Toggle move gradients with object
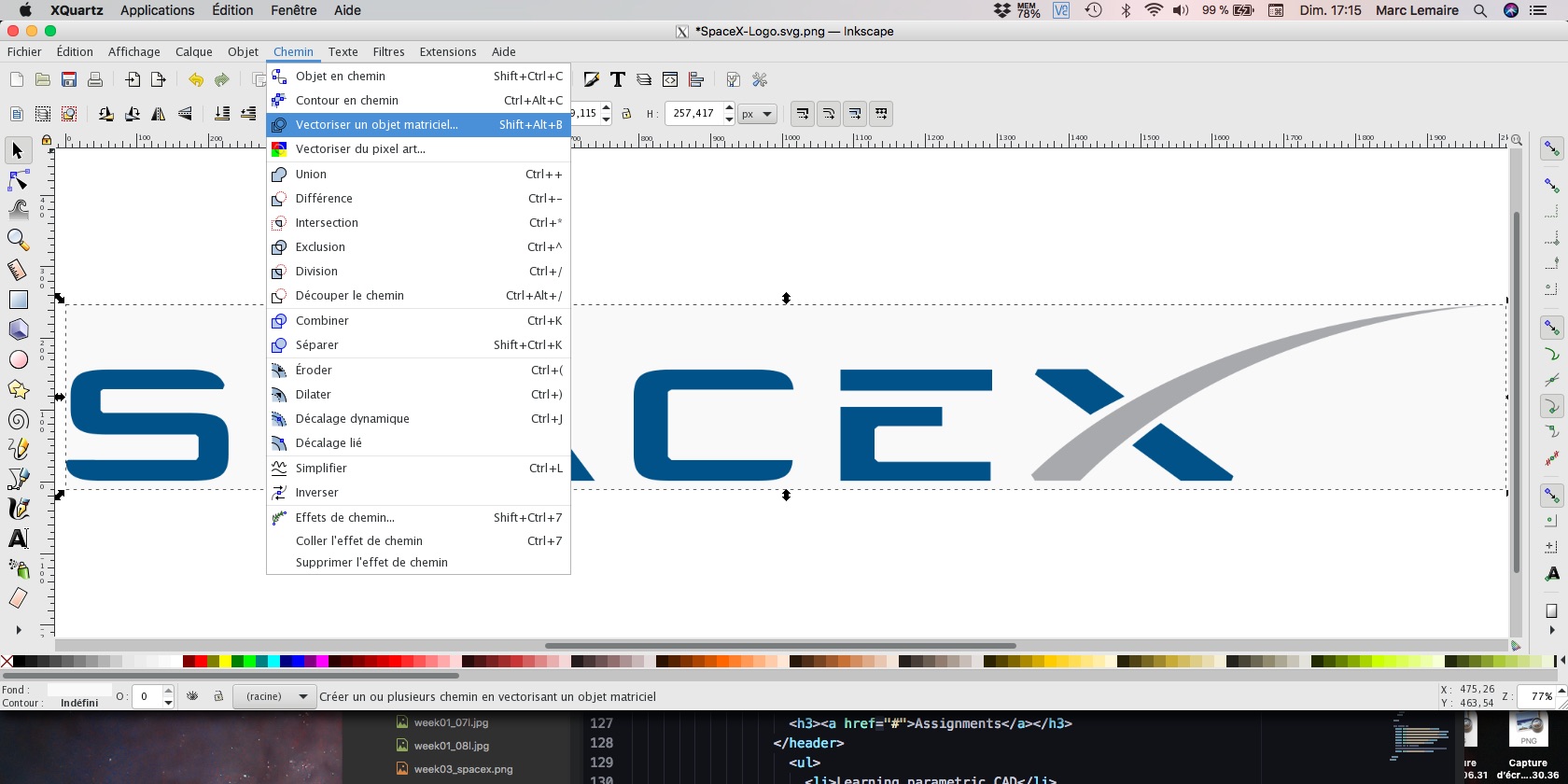This screenshot has height=784, width=1568. click(854, 114)
